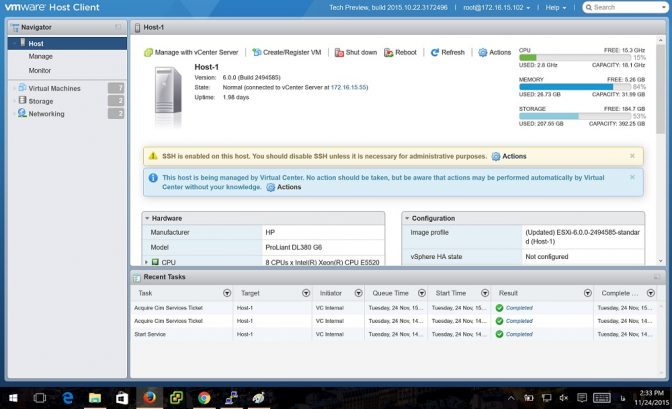672x409 pixels.
Task: Open Windows Store from taskbar
Action: click(122, 398)
